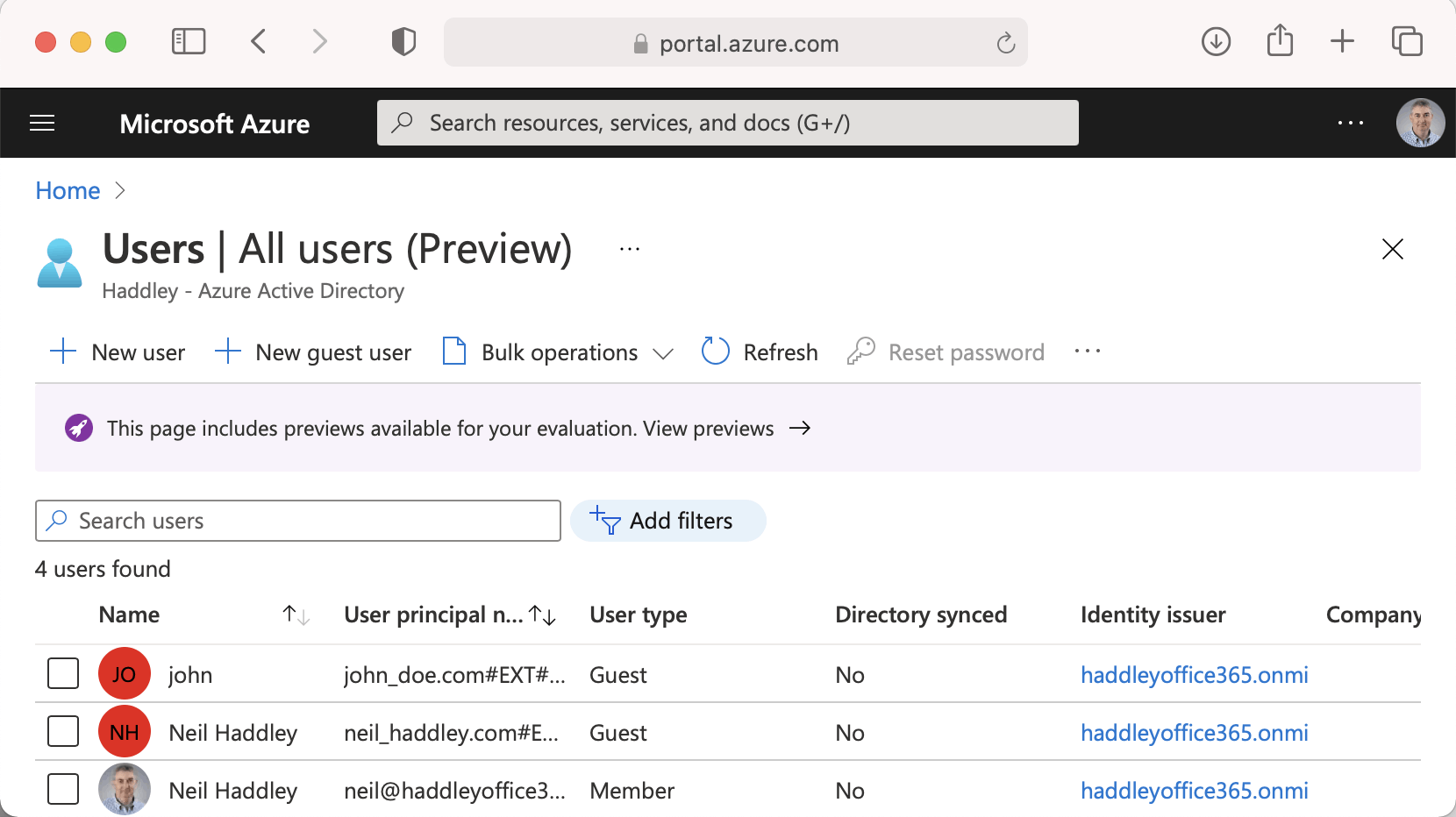This screenshot has width=1456, height=817.
Task: Select the checkbox for user john
Action: tap(63, 674)
